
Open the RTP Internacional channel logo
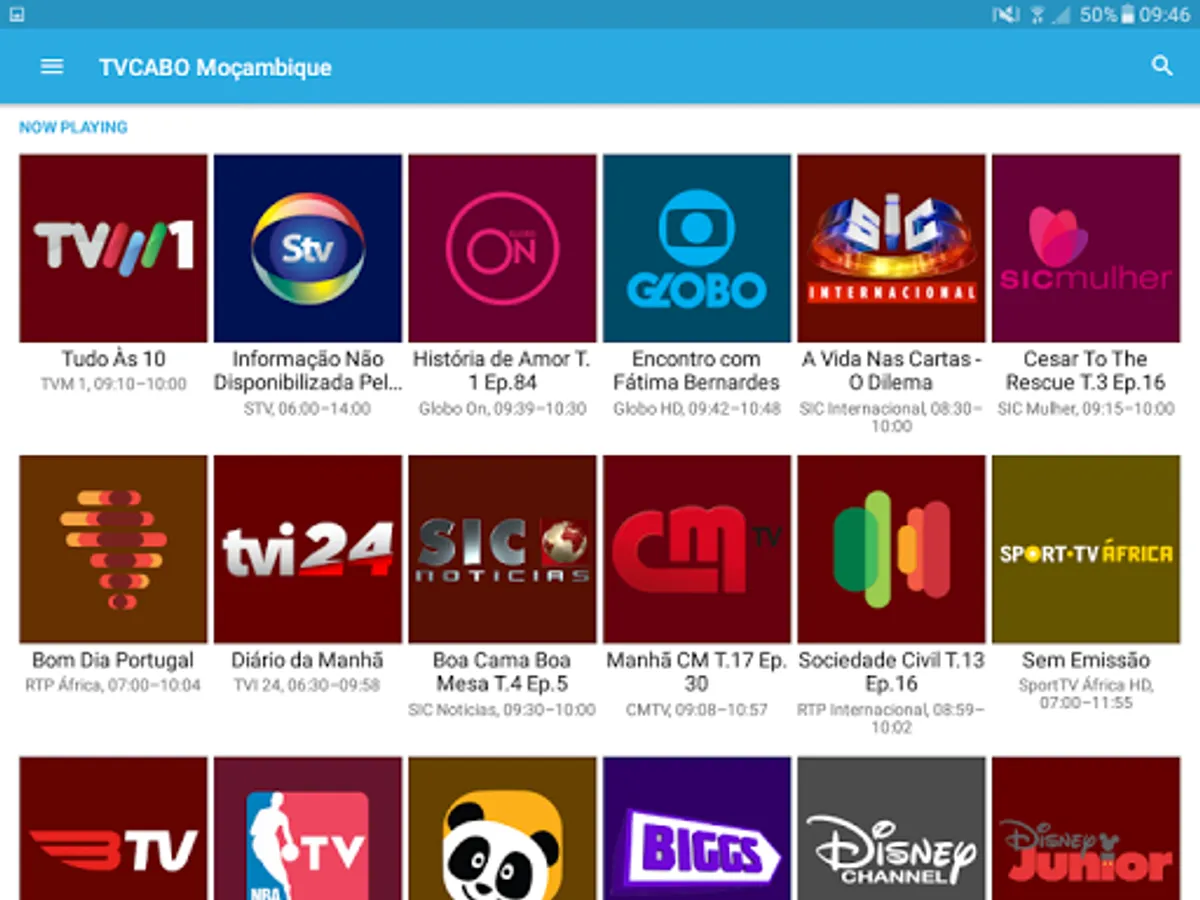[x=891, y=549]
